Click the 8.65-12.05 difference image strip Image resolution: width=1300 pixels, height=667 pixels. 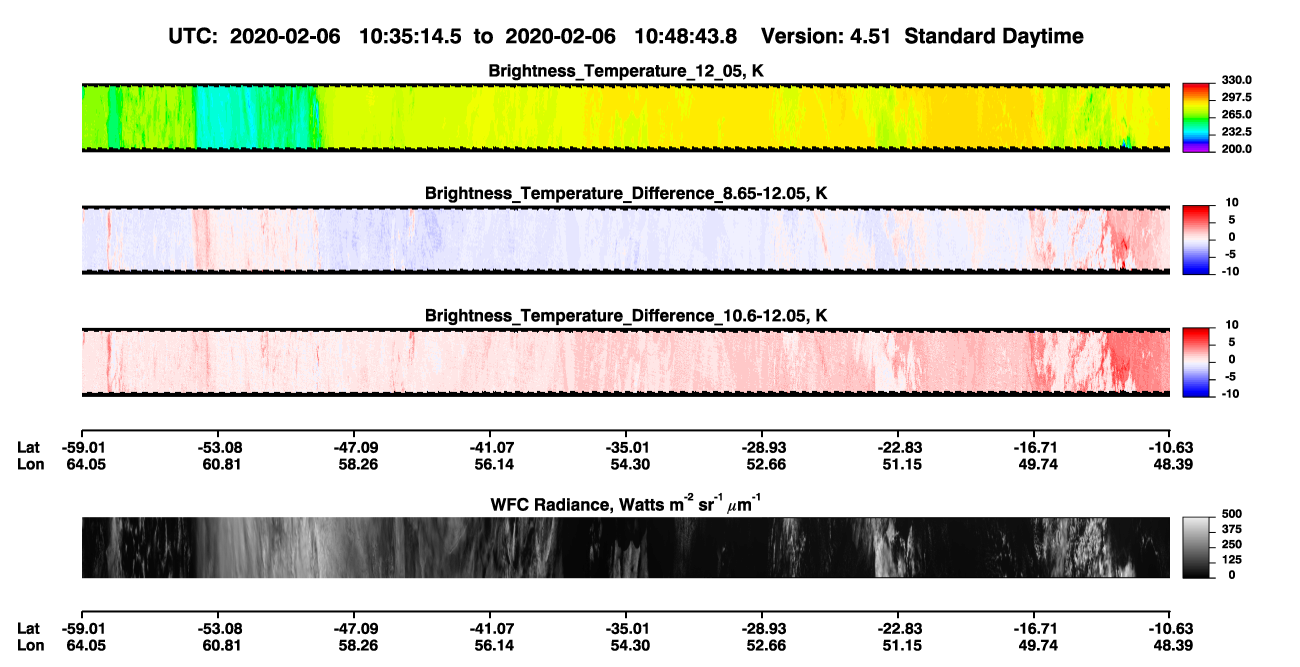pyautogui.click(x=625, y=240)
